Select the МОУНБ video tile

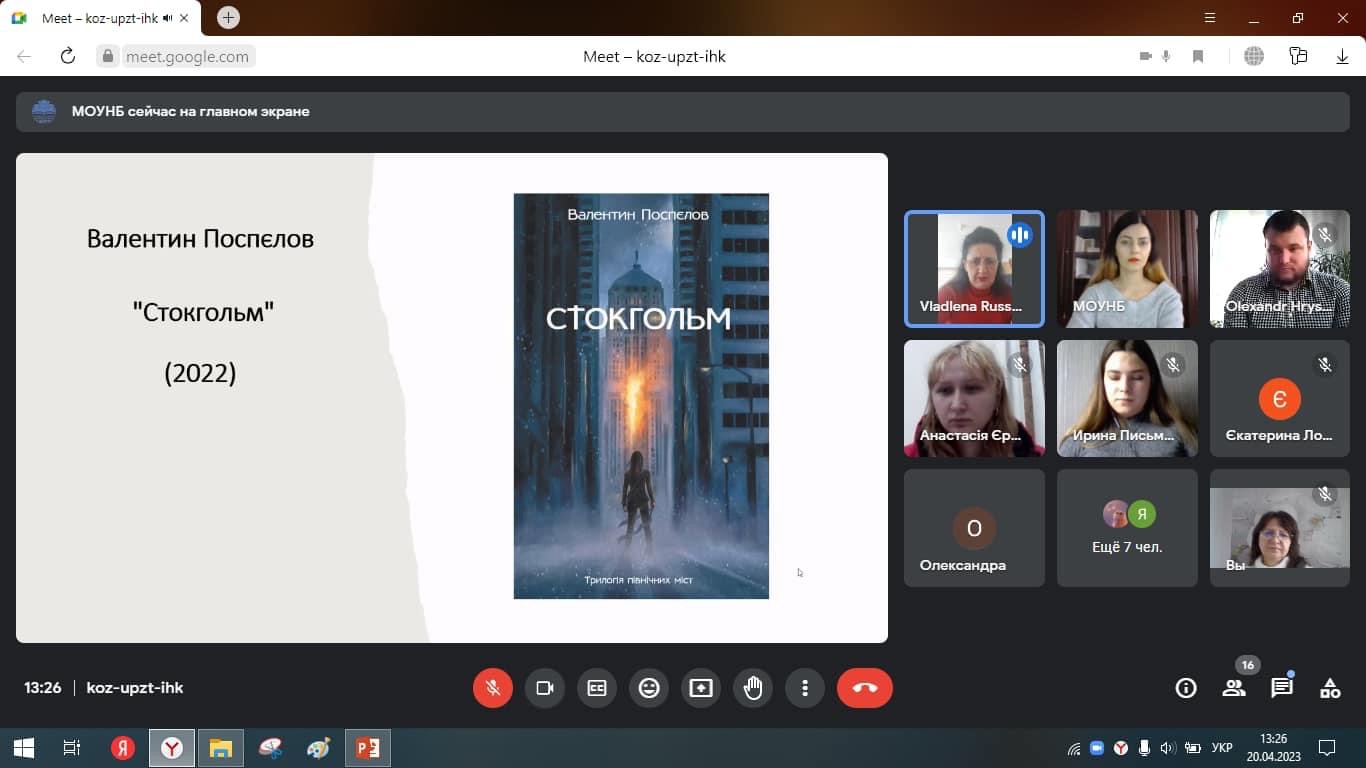click(x=1127, y=269)
